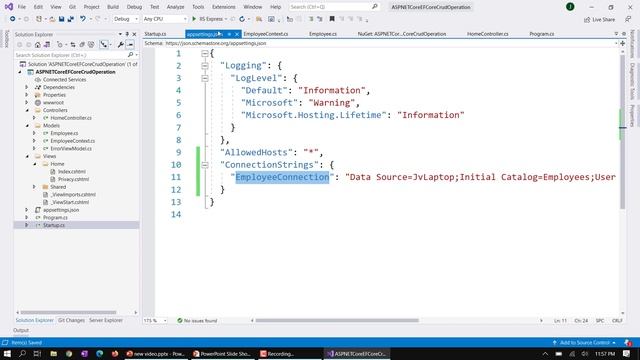Collapse the Models folder arrow

(27, 126)
